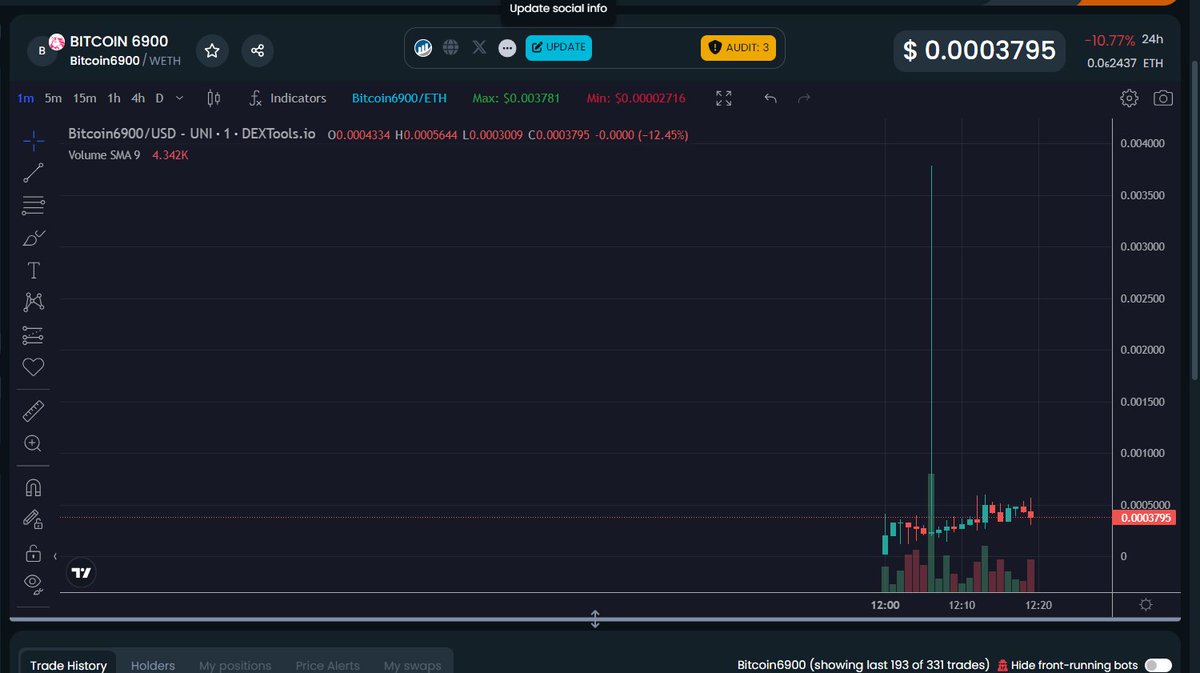The height and width of the screenshot is (673, 1200).
Task: Click the Volume SMA 9 indicator label
Action: [x=104, y=155]
